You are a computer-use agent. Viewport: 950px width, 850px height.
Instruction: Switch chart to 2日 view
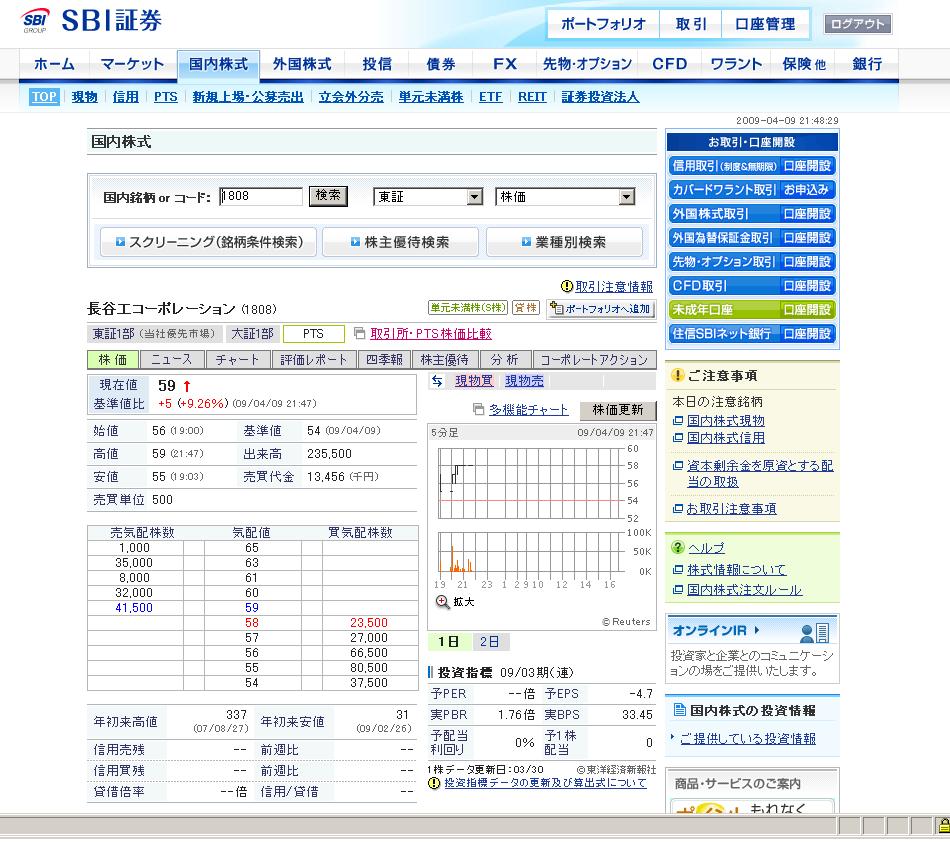tap(489, 642)
